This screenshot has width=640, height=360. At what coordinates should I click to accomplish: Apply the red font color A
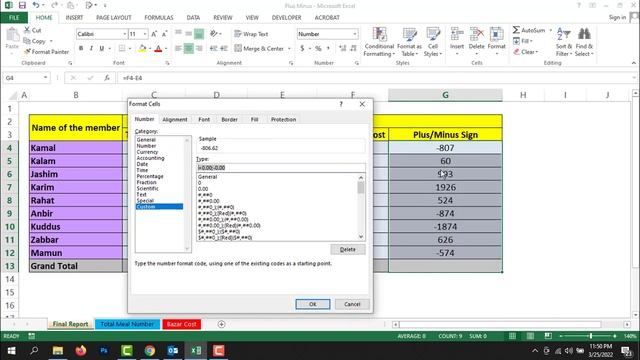158,49
